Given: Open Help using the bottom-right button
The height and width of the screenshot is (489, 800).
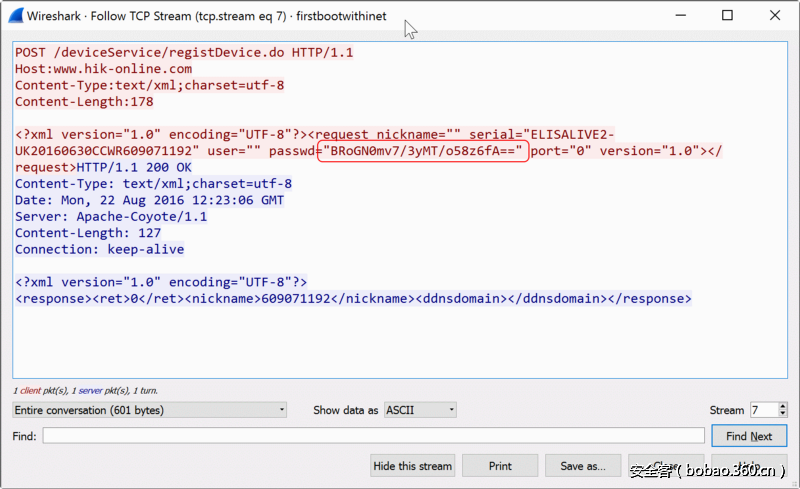Looking at the screenshot, I should (x=749, y=466).
